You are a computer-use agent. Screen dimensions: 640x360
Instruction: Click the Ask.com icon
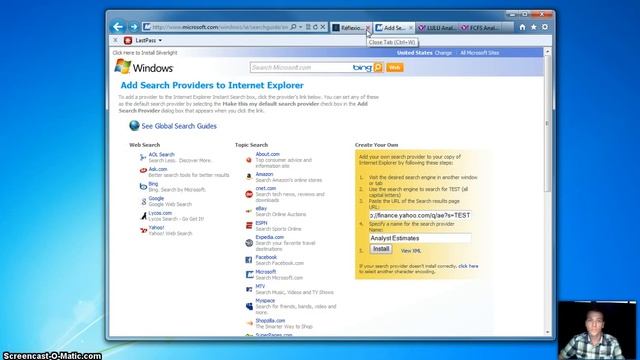pyautogui.click(x=143, y=171)
